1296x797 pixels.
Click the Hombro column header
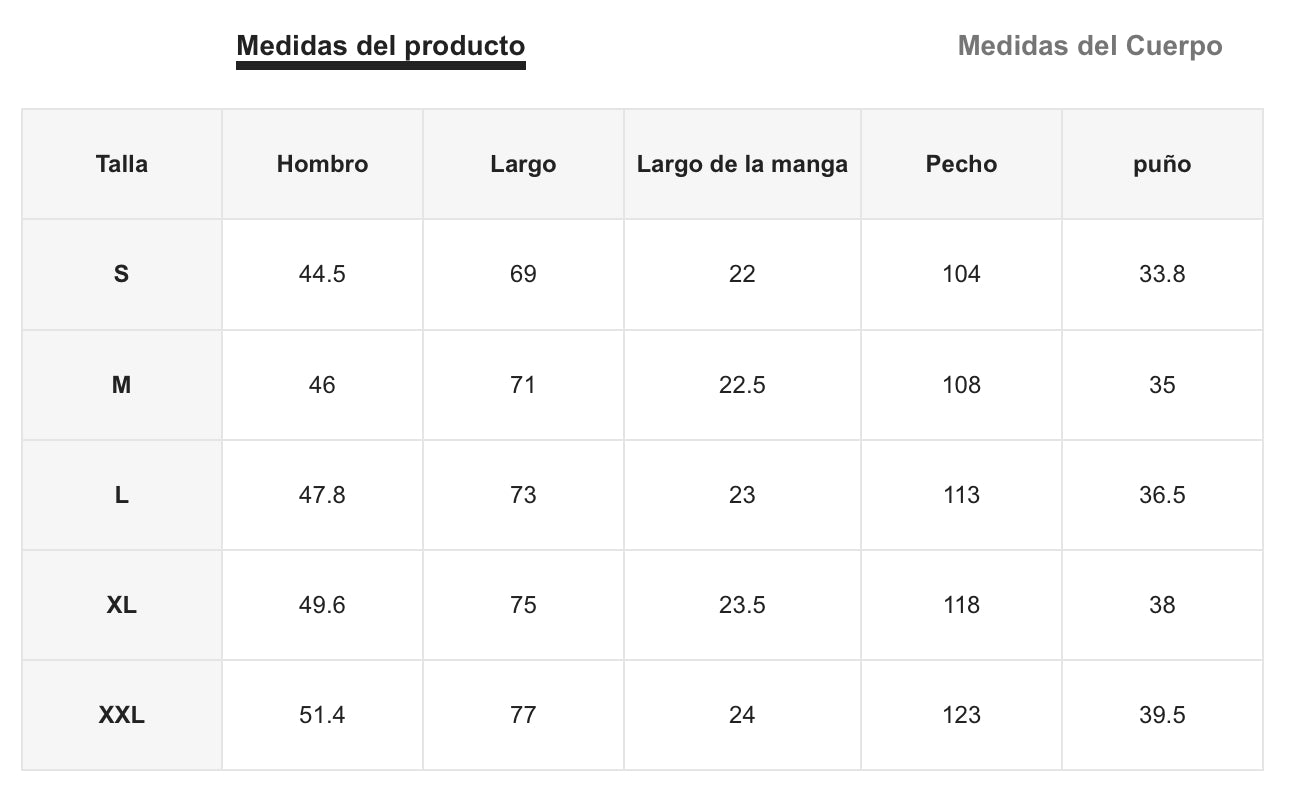[x=322, y=164]
